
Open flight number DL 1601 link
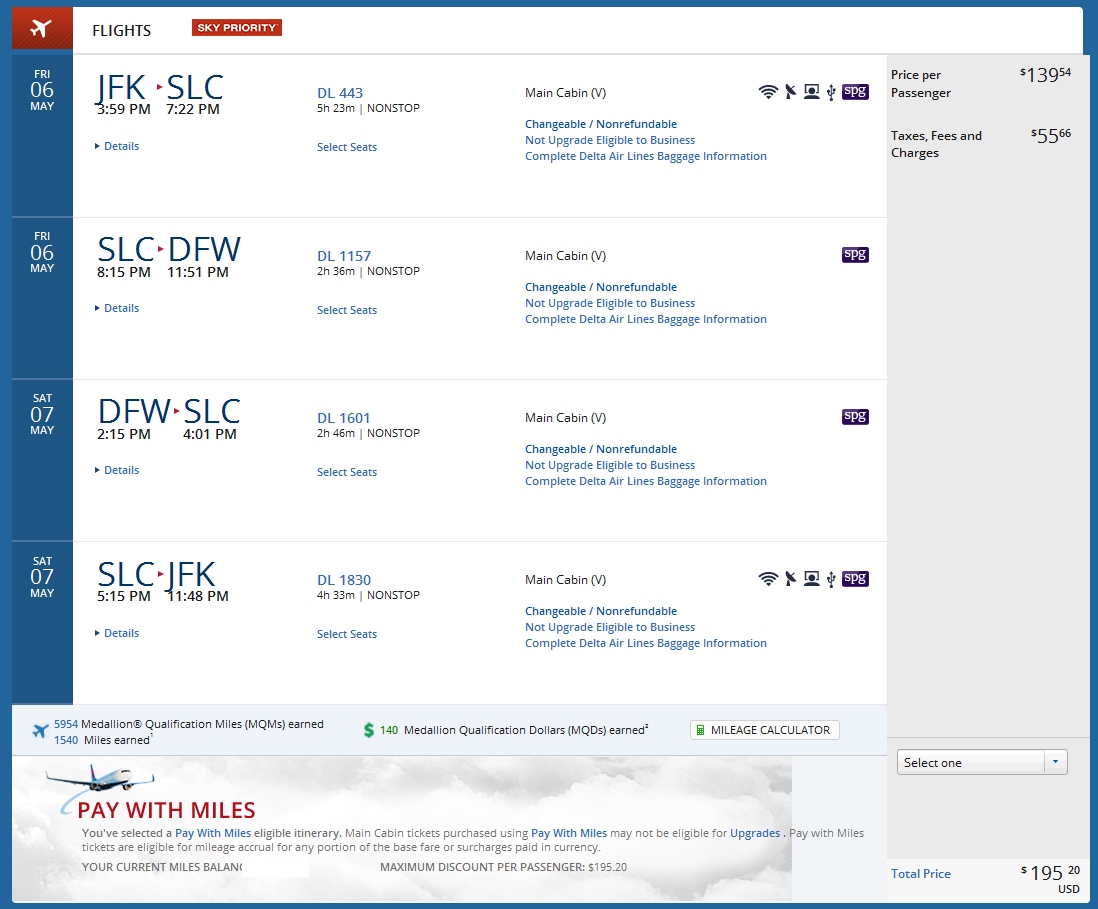click(x=344, y=418)
